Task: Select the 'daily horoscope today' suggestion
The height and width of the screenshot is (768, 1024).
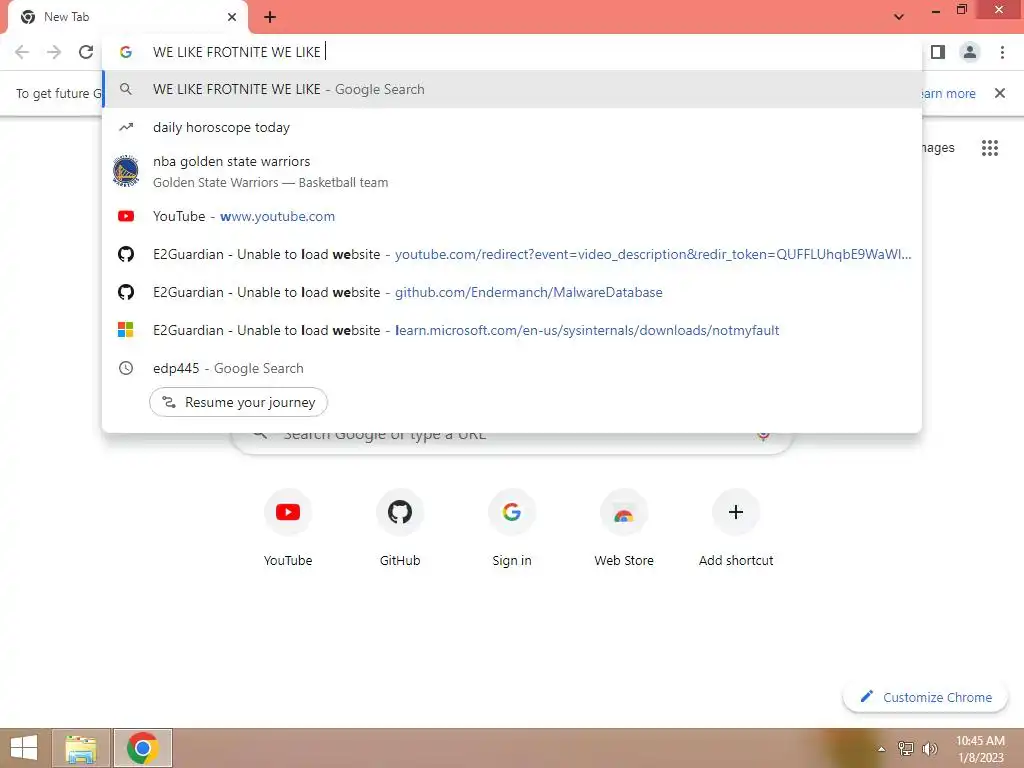Action: click(x=512, y=127)
